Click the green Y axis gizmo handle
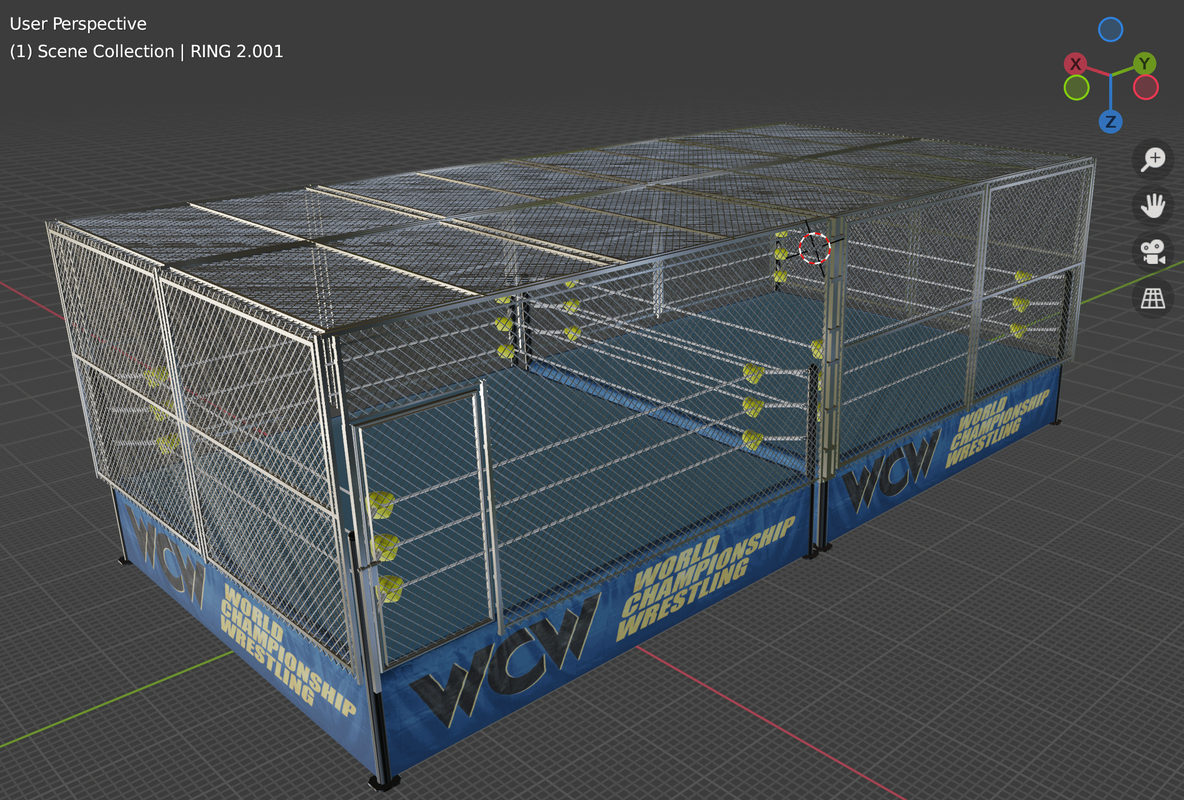This screenshot has width=1184, height=800. (1145, 63)
